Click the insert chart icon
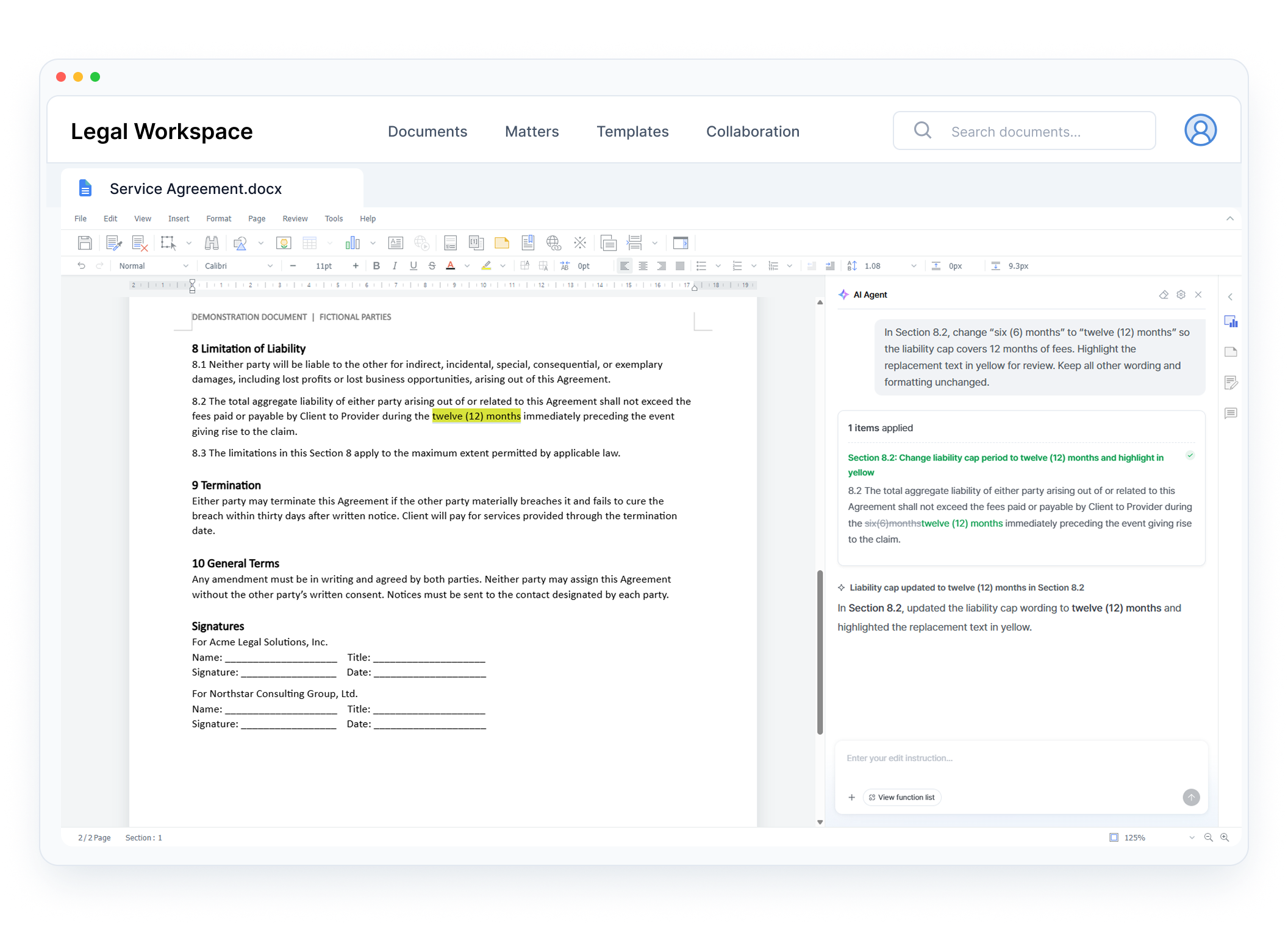 352,243
